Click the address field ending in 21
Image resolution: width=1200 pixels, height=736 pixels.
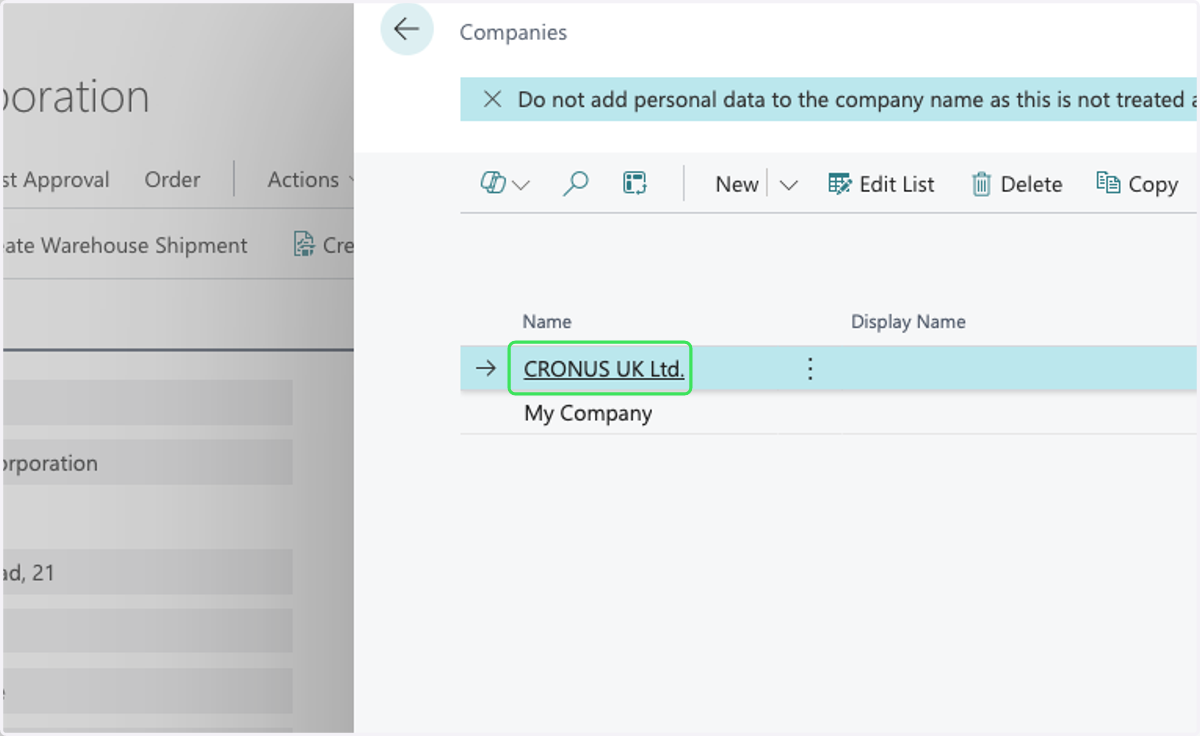148,573
